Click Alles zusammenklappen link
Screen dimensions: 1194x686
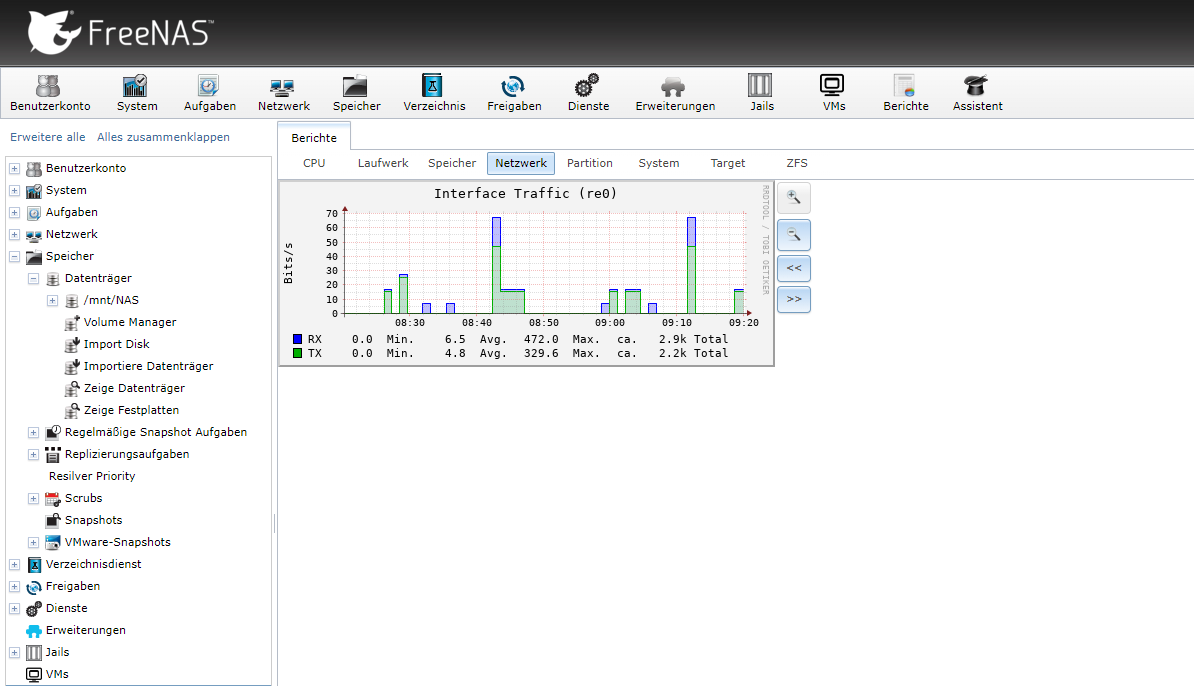click(163, 137)
